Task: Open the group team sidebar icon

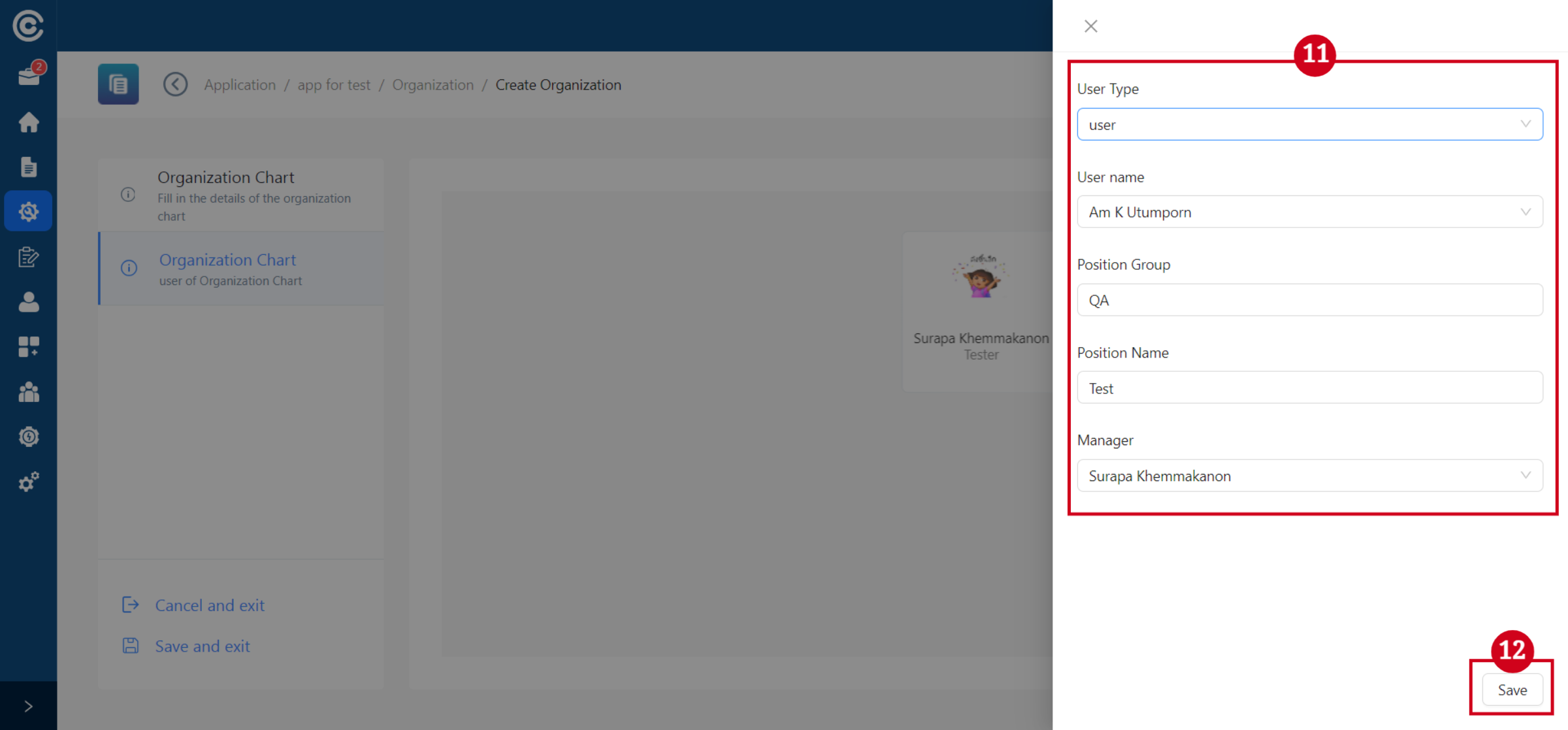Action: click(x=29, y=392)
